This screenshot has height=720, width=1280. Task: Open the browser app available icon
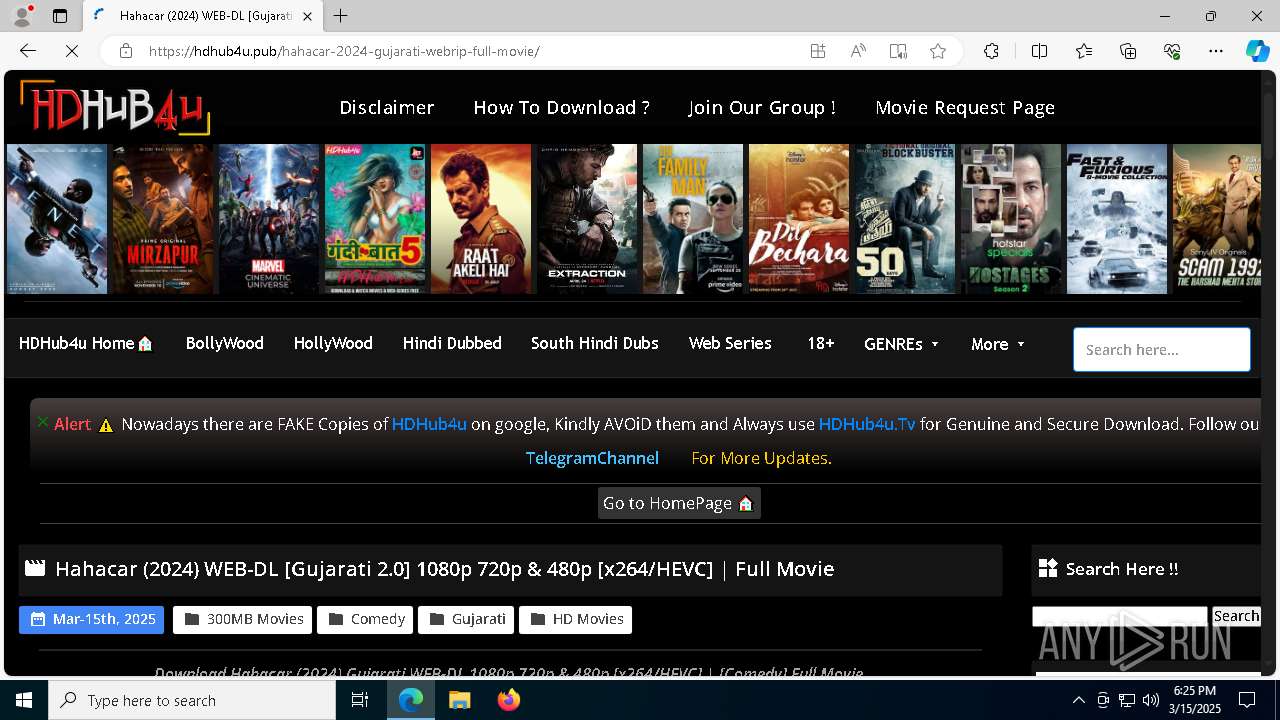[x=818, y=51]
